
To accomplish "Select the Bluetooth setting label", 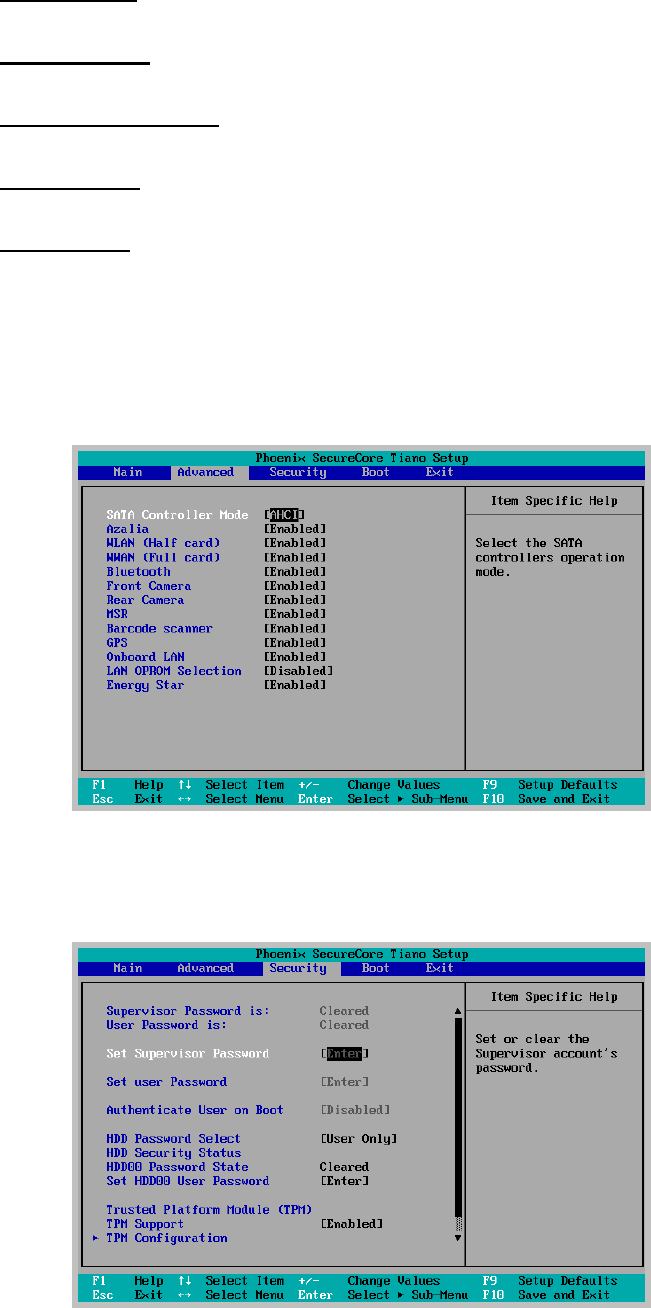I will [x=138, y=572].
